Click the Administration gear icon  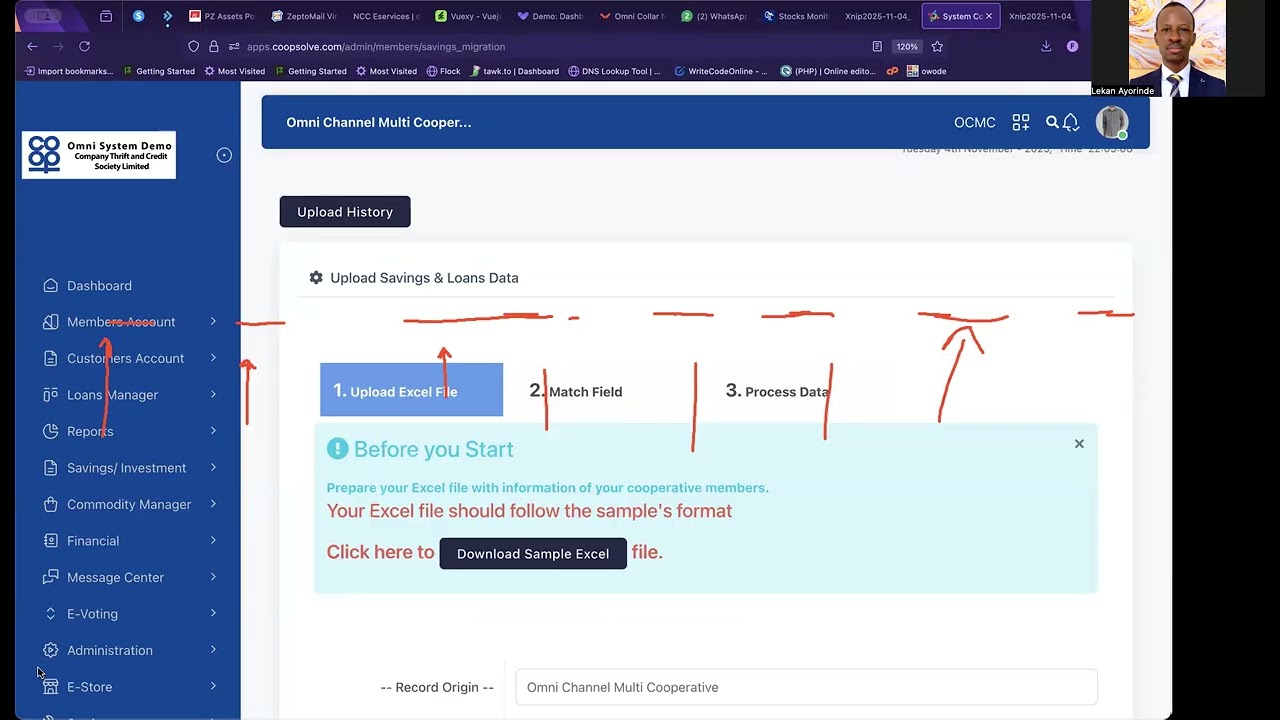[50, 650]
